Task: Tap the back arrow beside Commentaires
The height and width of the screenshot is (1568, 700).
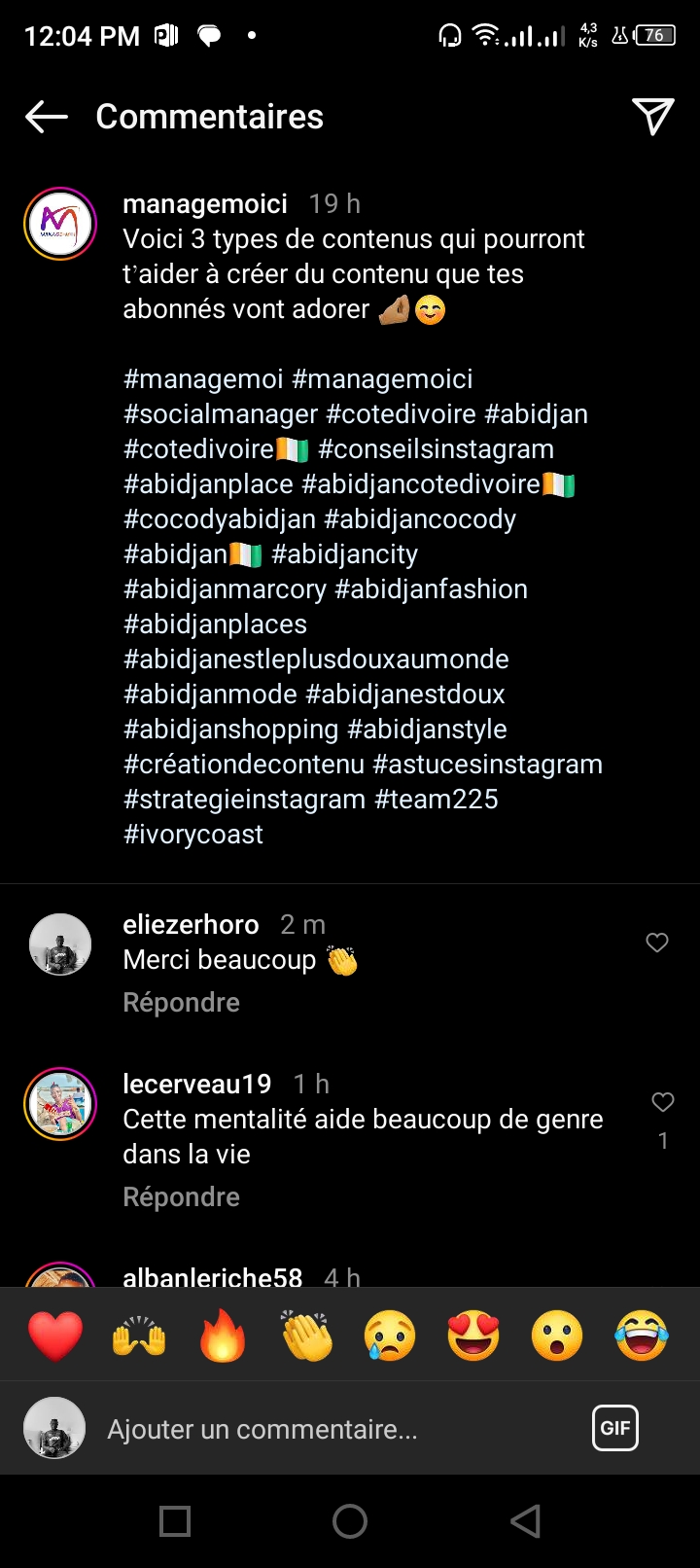Action: [47, 117]
